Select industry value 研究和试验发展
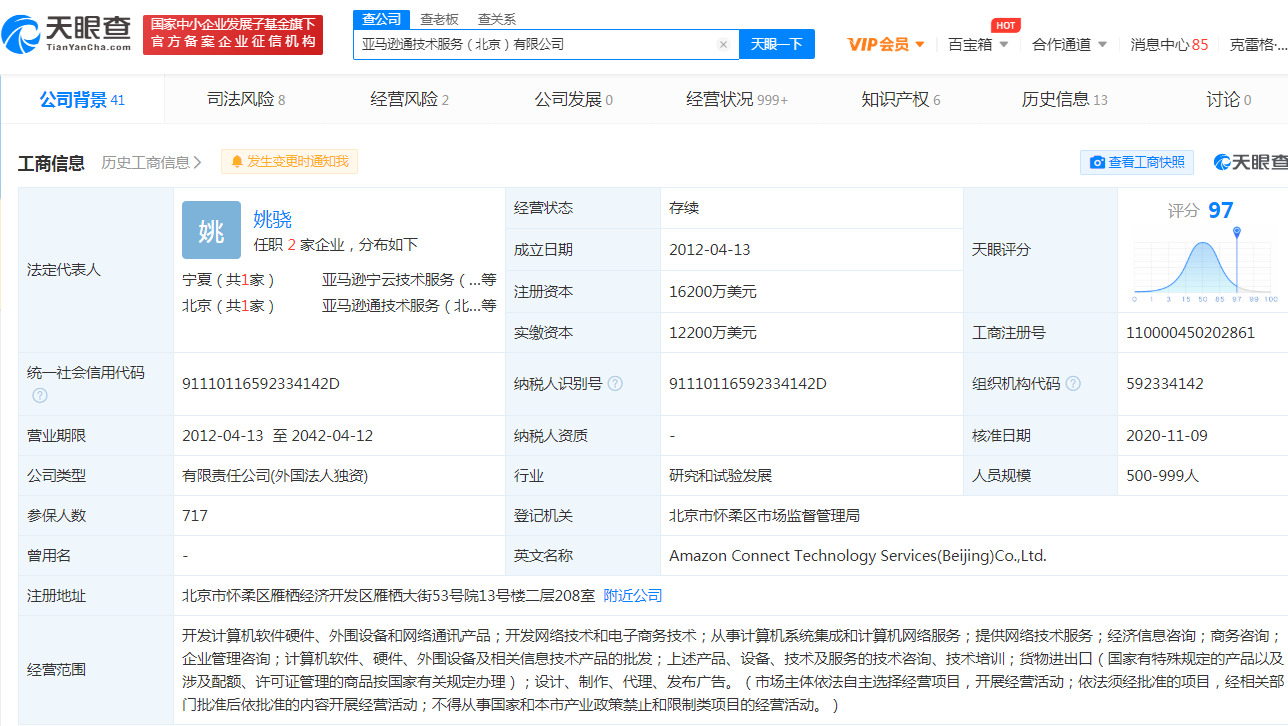The width and height of the screenshot is (1288, 726). coord(720,476)
